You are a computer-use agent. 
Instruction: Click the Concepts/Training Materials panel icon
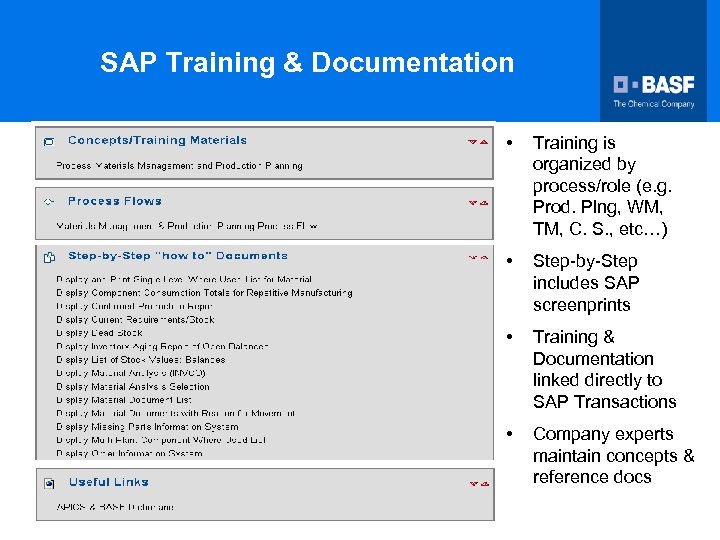[x=49, y=141]
